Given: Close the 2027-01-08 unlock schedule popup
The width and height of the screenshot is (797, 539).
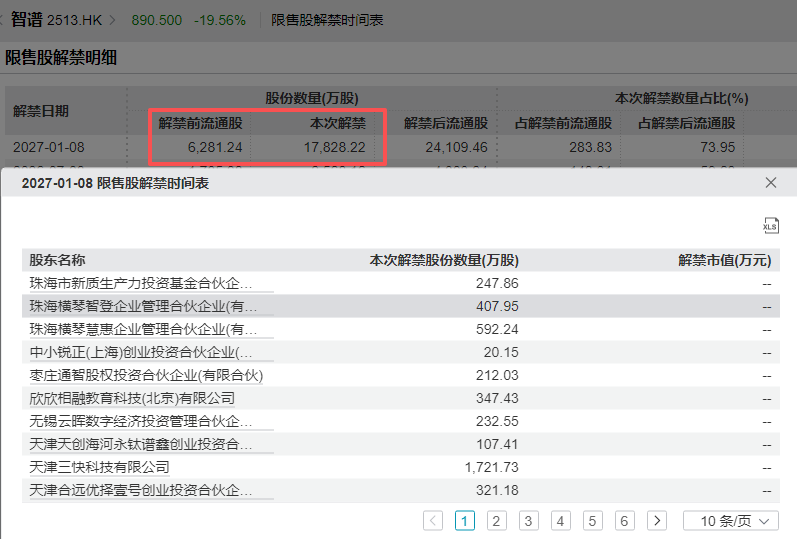Looking at the screenshot, I should 771,183.
